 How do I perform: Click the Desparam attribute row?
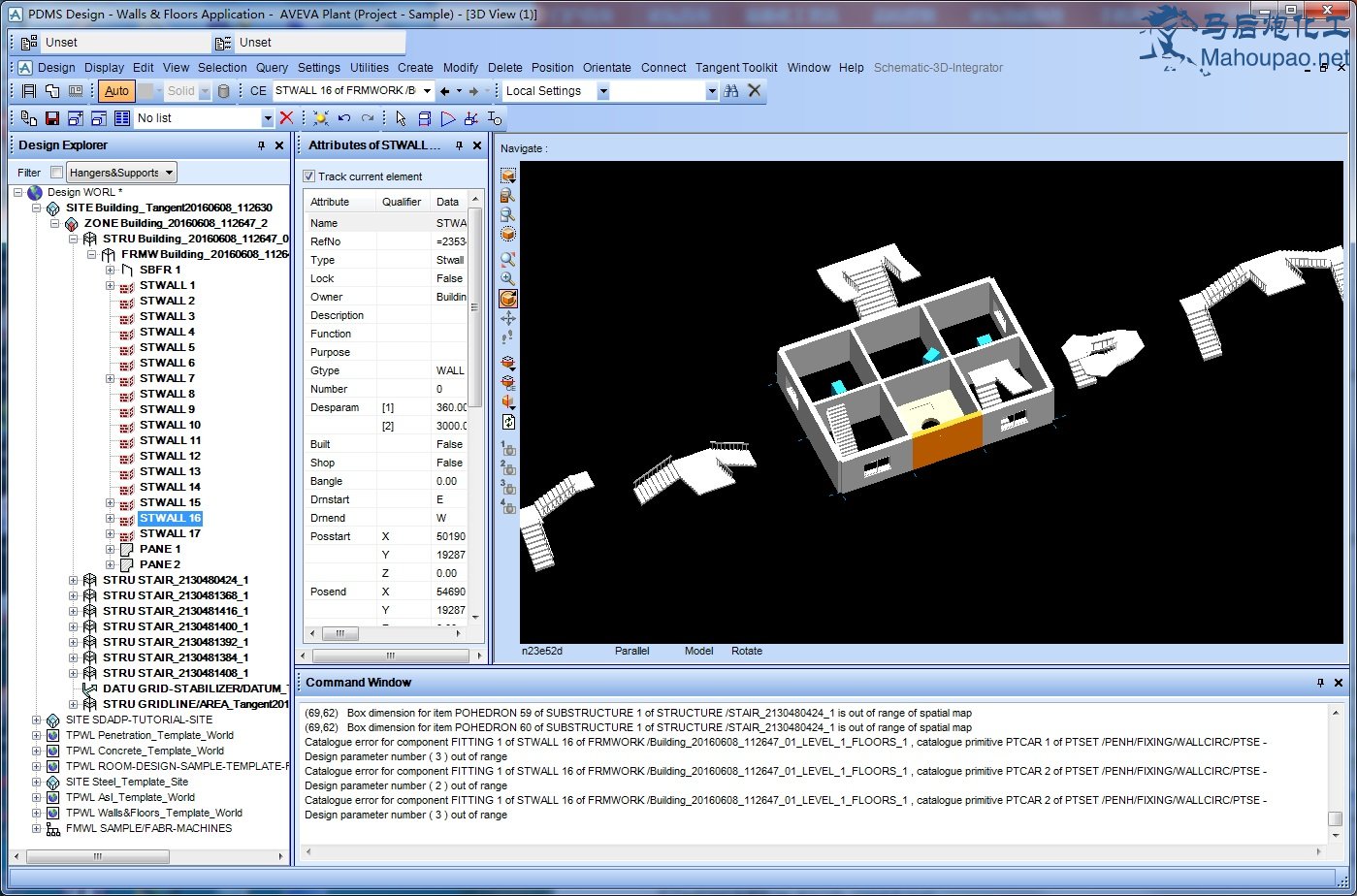(386, 407)
